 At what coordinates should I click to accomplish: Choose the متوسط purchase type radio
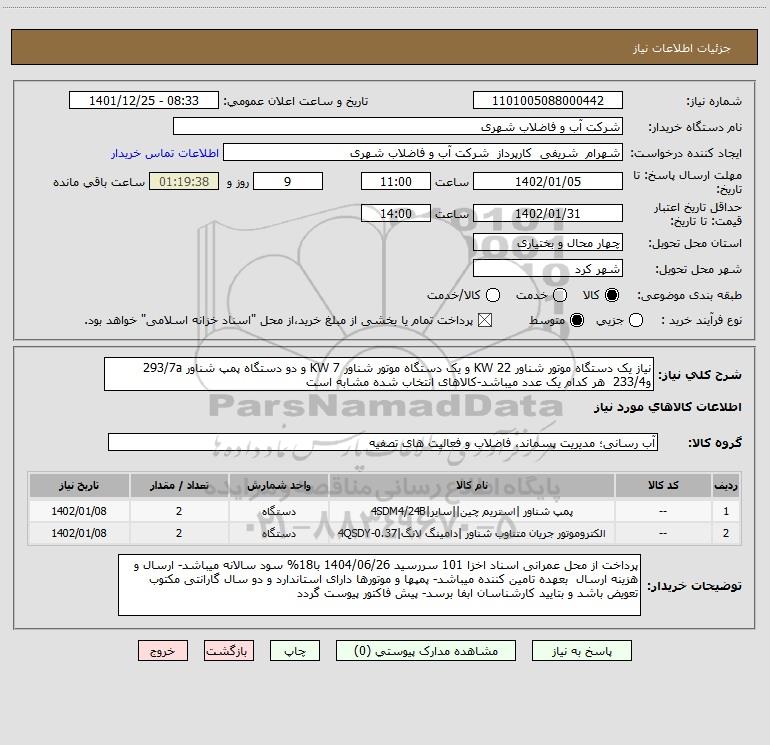click(577, 320)
